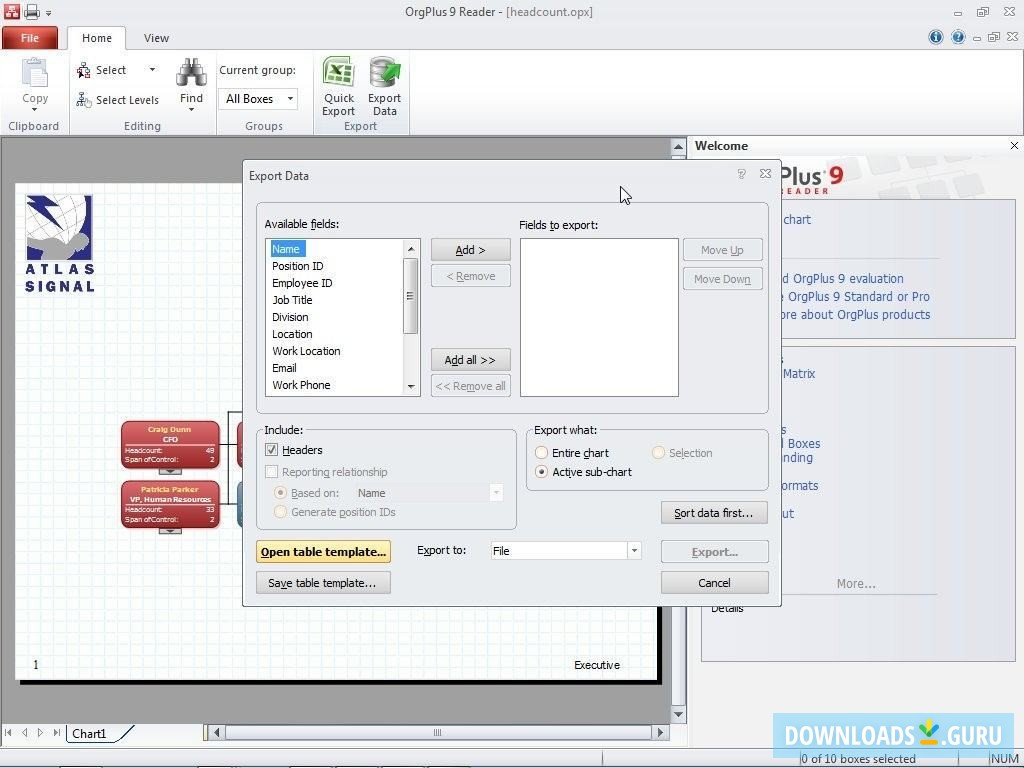Select Position ID in the Available fields list

coord(297,266)
